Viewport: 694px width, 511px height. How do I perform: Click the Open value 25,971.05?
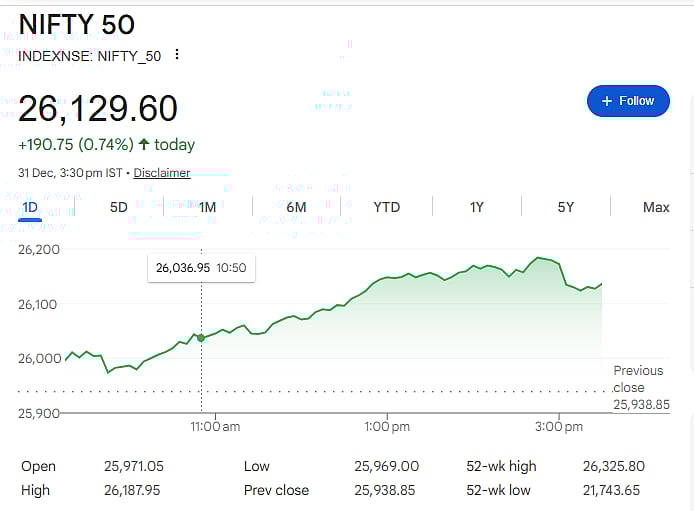point(134,466)
